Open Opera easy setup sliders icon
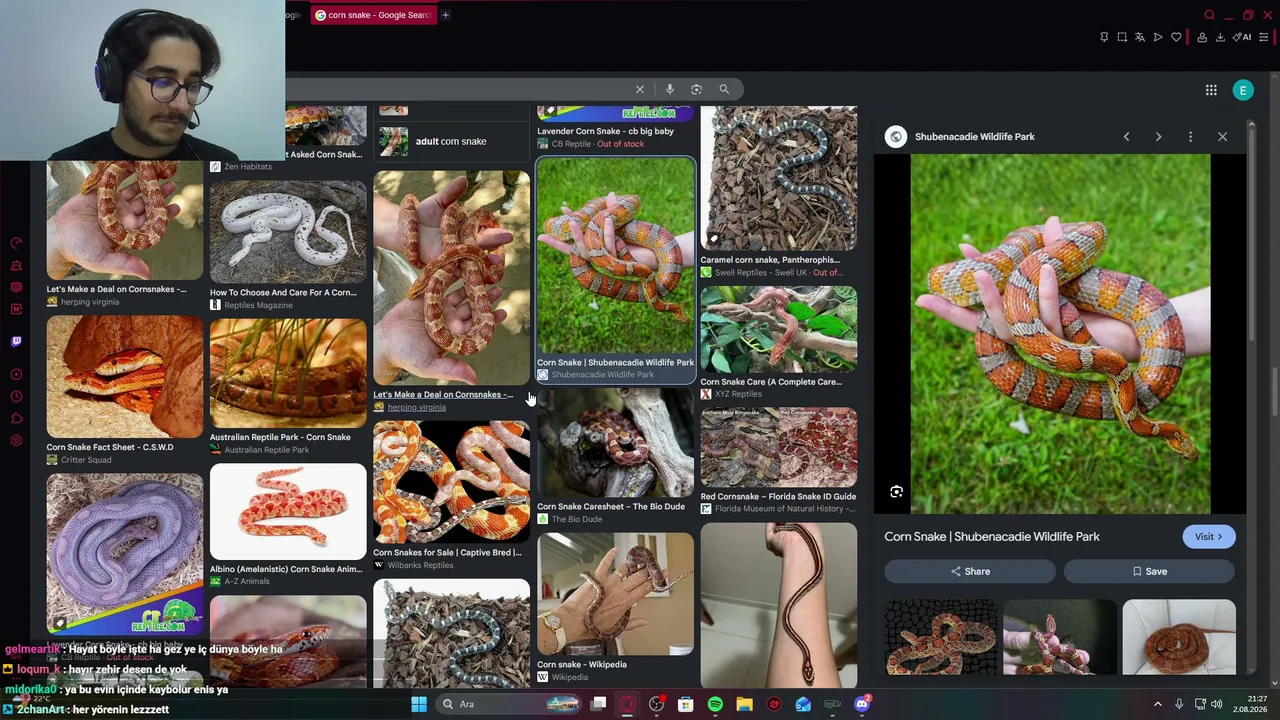This screenshot has height=720, width=1280. tap(1264, 37)
